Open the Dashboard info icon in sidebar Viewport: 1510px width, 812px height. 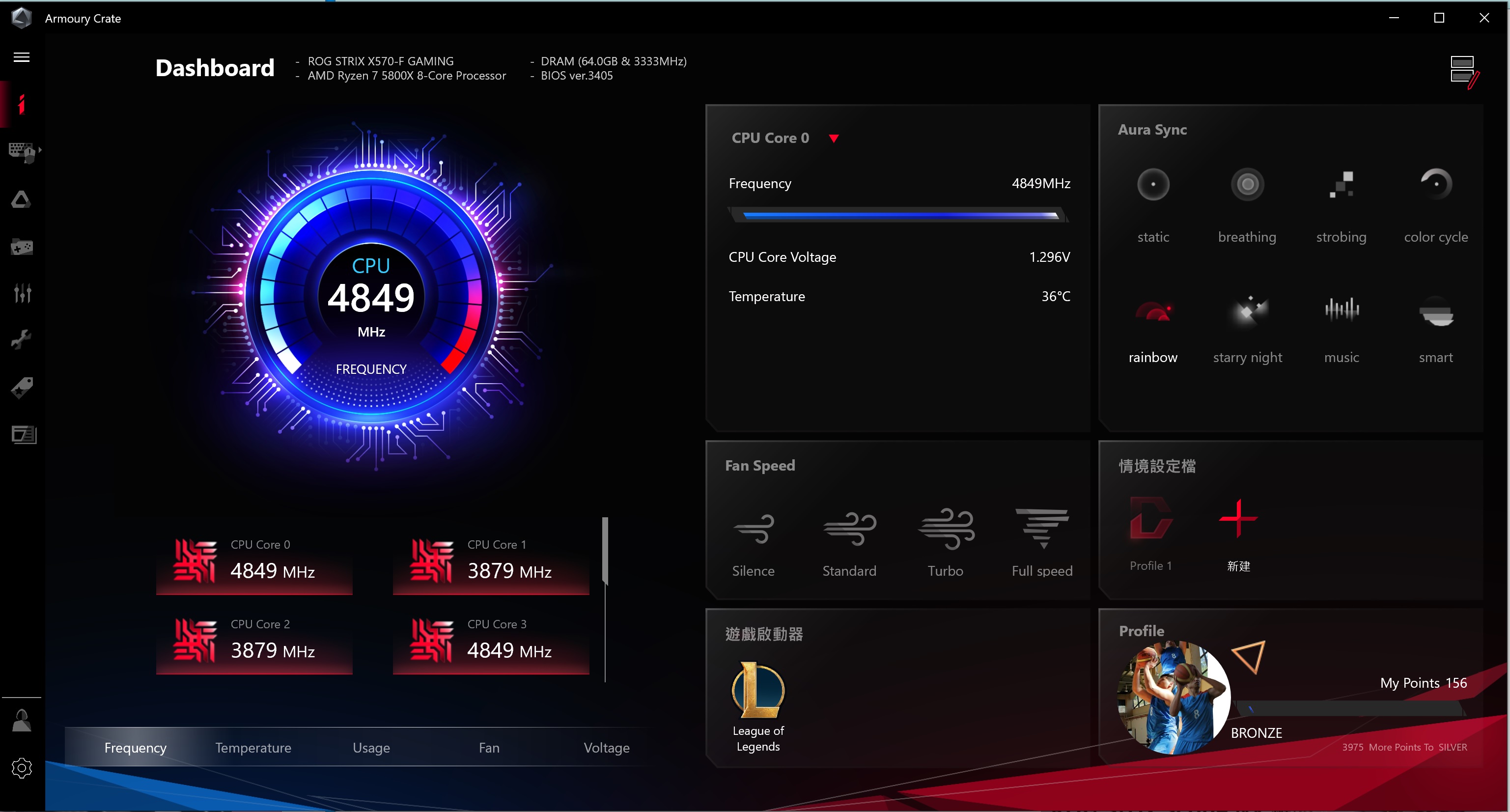(x=22, y=104)
